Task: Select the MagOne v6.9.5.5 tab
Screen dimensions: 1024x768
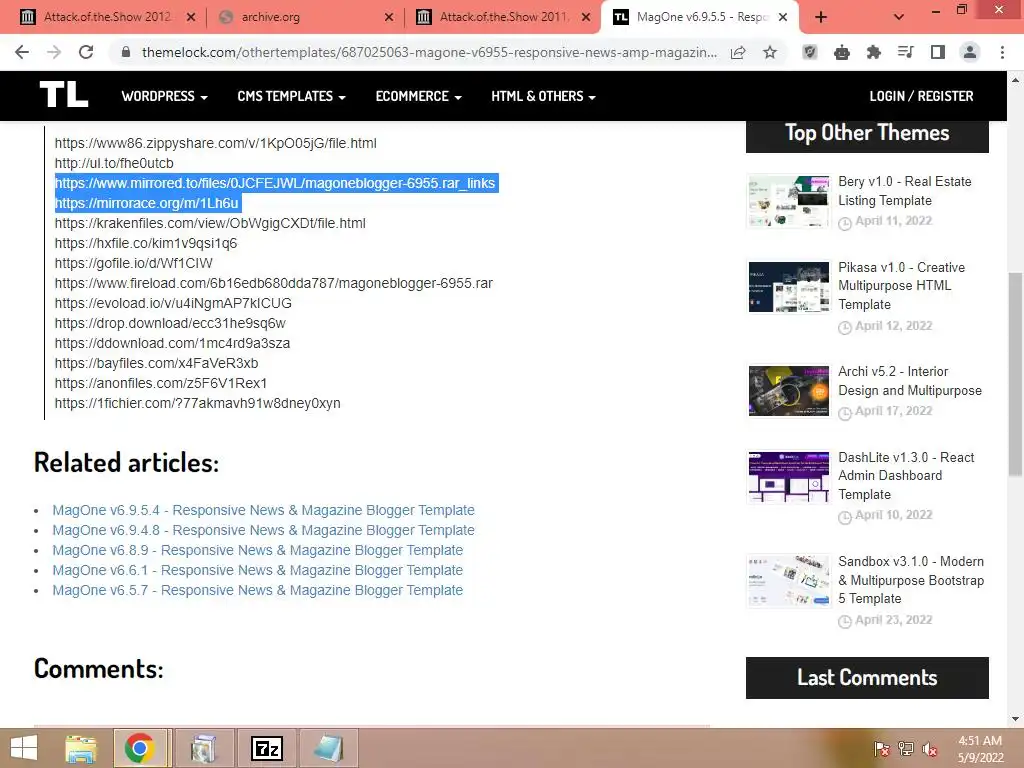Action: pos(699,17)
